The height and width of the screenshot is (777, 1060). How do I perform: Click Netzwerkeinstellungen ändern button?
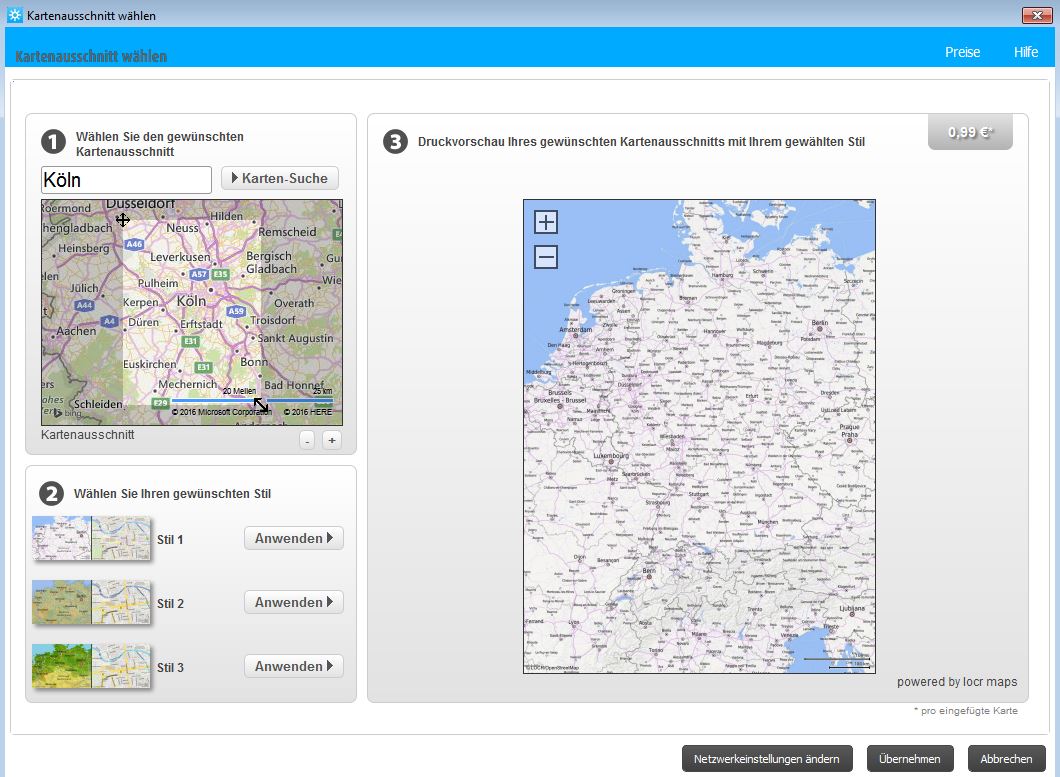[767, 758]
